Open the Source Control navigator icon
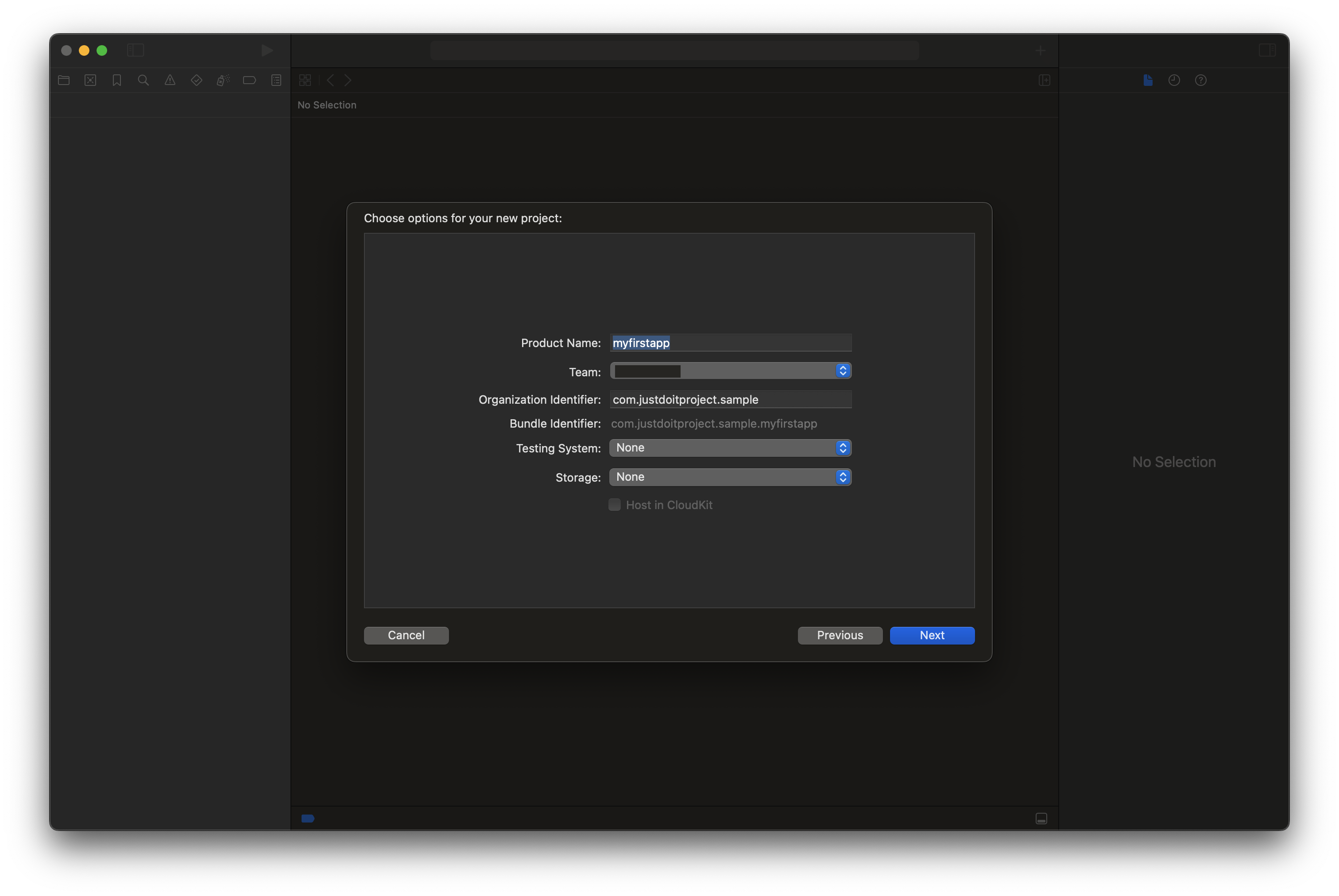Image resolution: width=1339 pixels, height=896 pixels. 90,80
